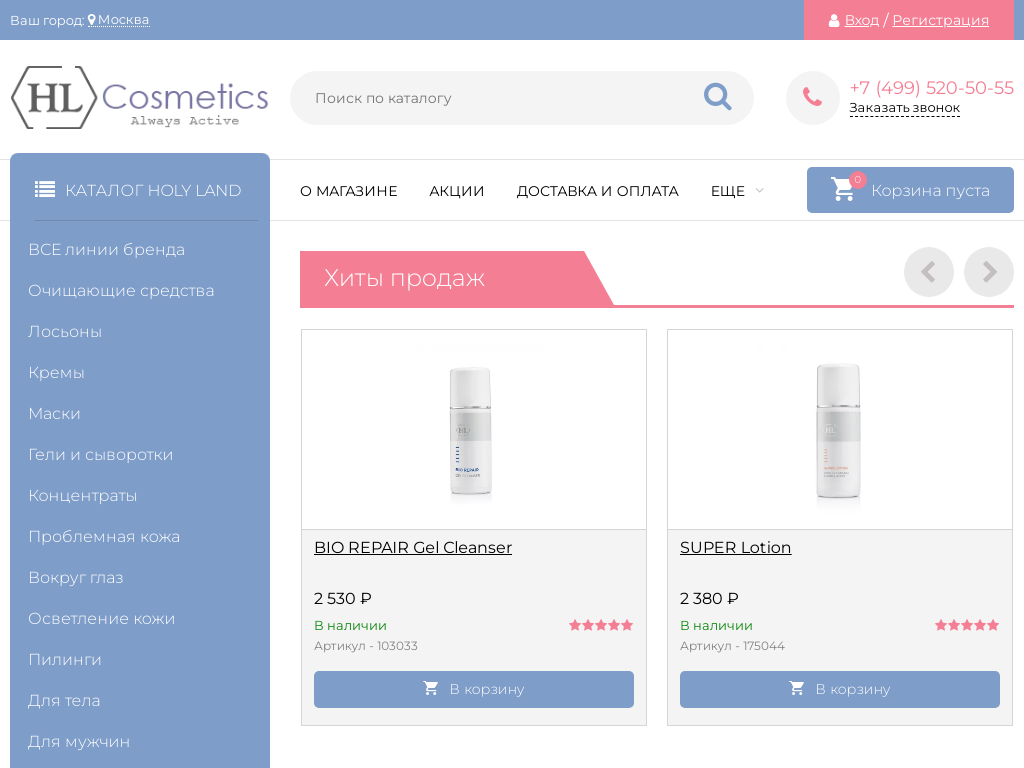Viewport: 1024px width, 768px height.
Task: Open the АКЦИИ menu item
Action: coord(456,191)
